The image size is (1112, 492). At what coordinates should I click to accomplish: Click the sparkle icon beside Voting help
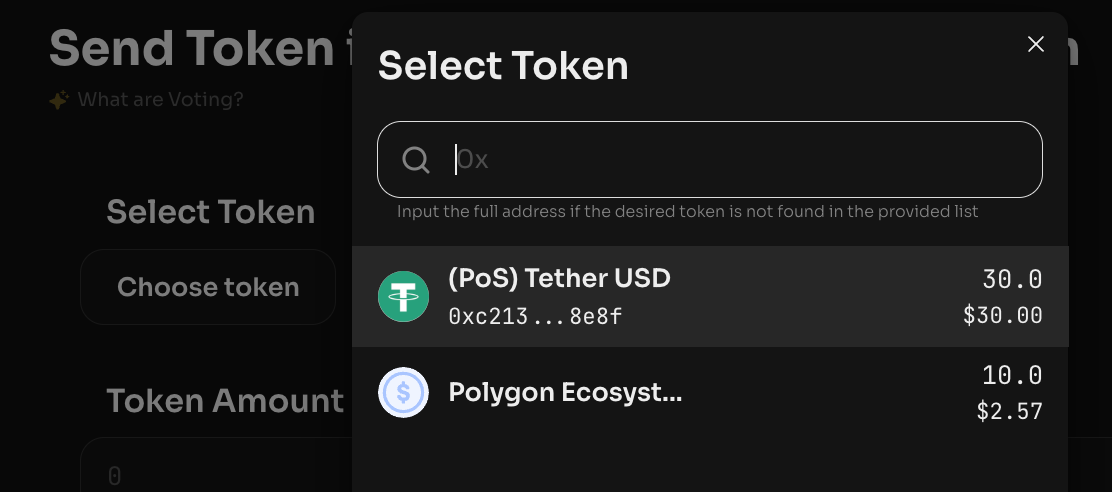click(x=59, y=100)
